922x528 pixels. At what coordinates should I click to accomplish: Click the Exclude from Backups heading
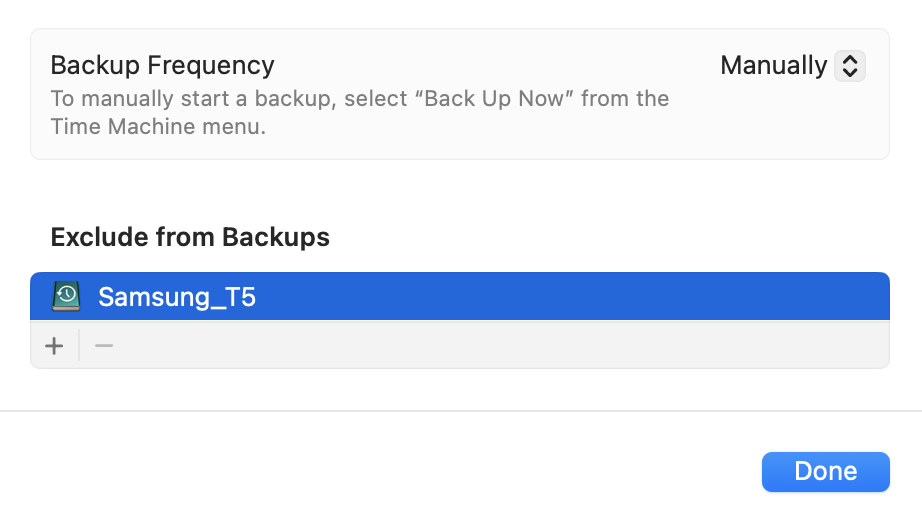coord(190,237)
